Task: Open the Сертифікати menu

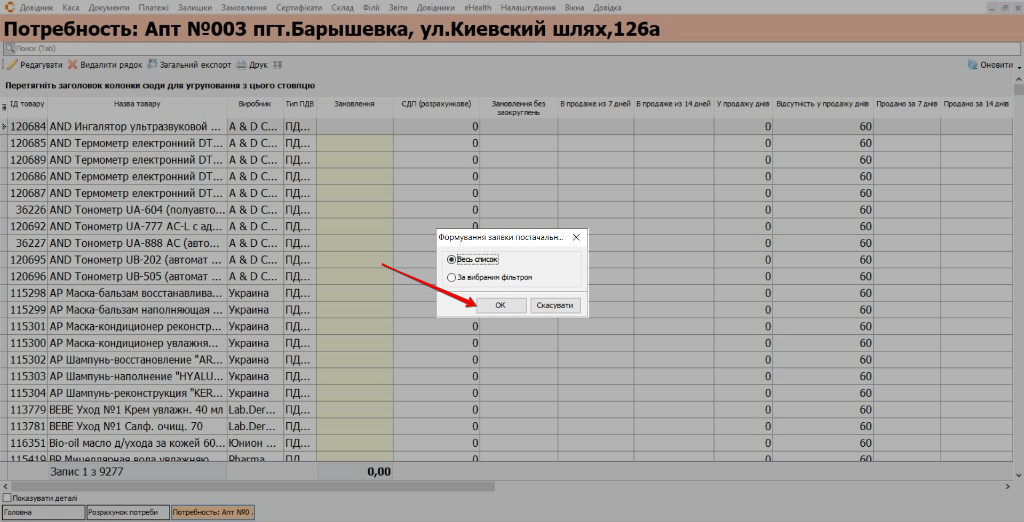Action: [299, 7]
